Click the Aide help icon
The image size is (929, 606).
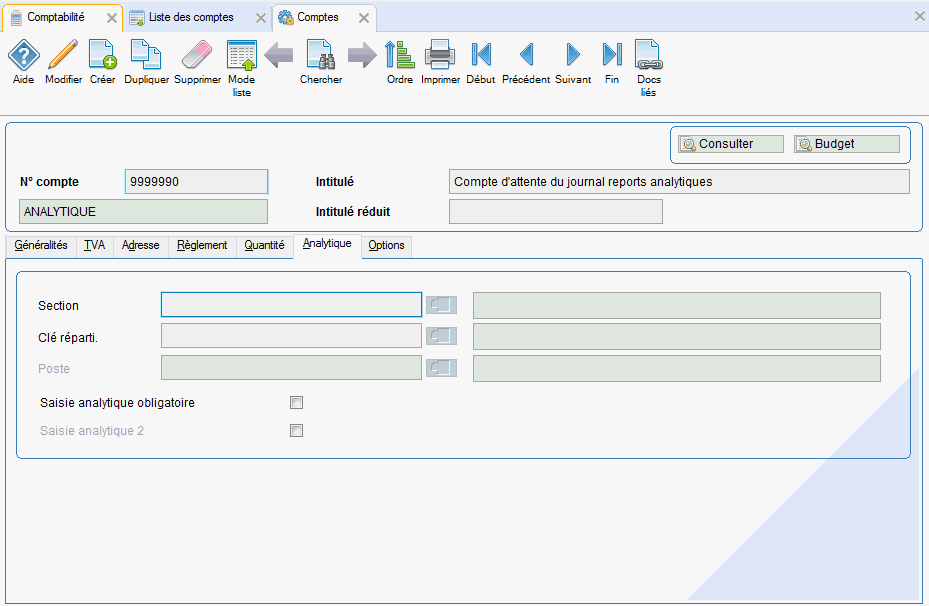(x=23, y=56)
